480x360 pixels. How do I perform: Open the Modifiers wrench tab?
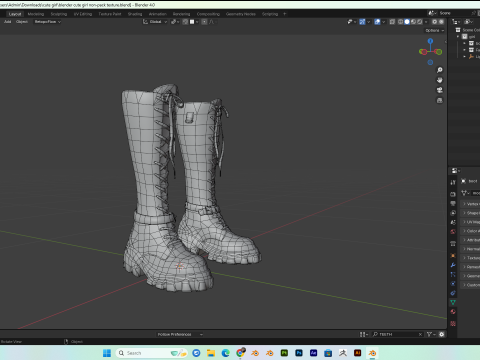pos(453,265)
